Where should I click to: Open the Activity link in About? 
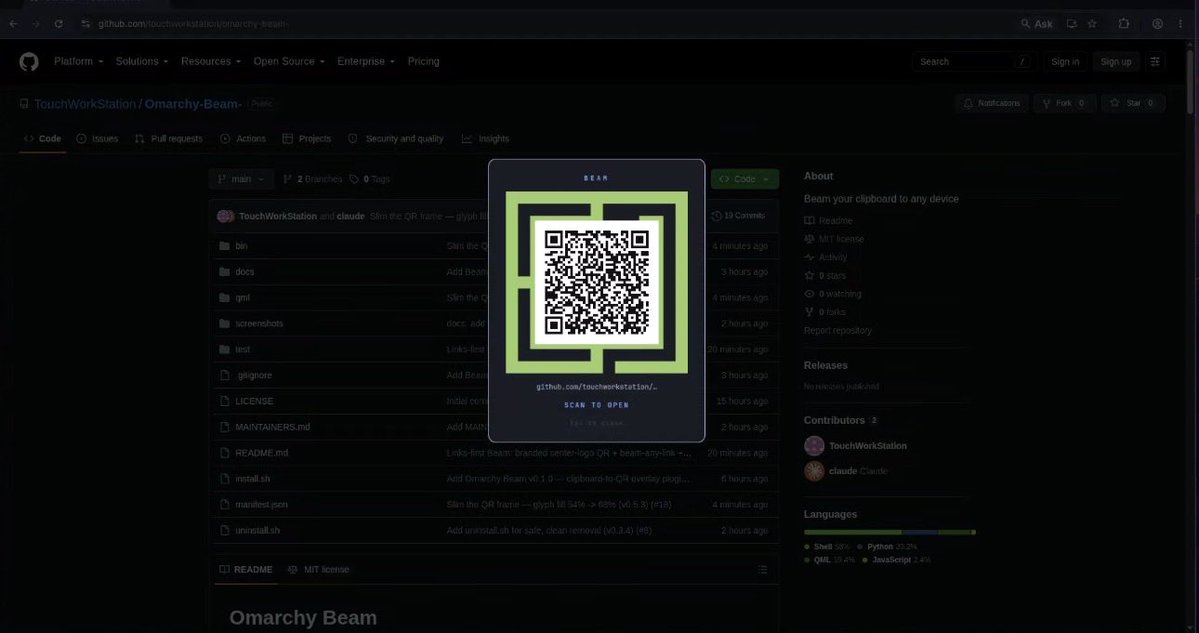tap(826, 258)
